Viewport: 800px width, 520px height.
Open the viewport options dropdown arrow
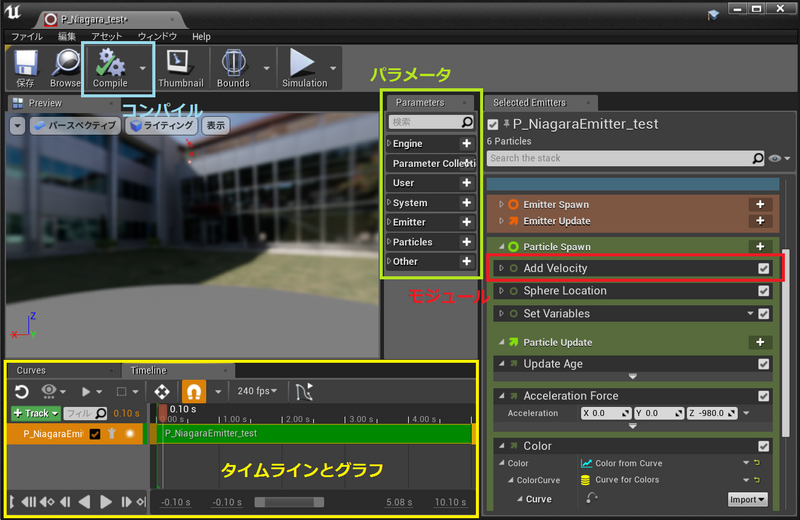click(17, 126)
